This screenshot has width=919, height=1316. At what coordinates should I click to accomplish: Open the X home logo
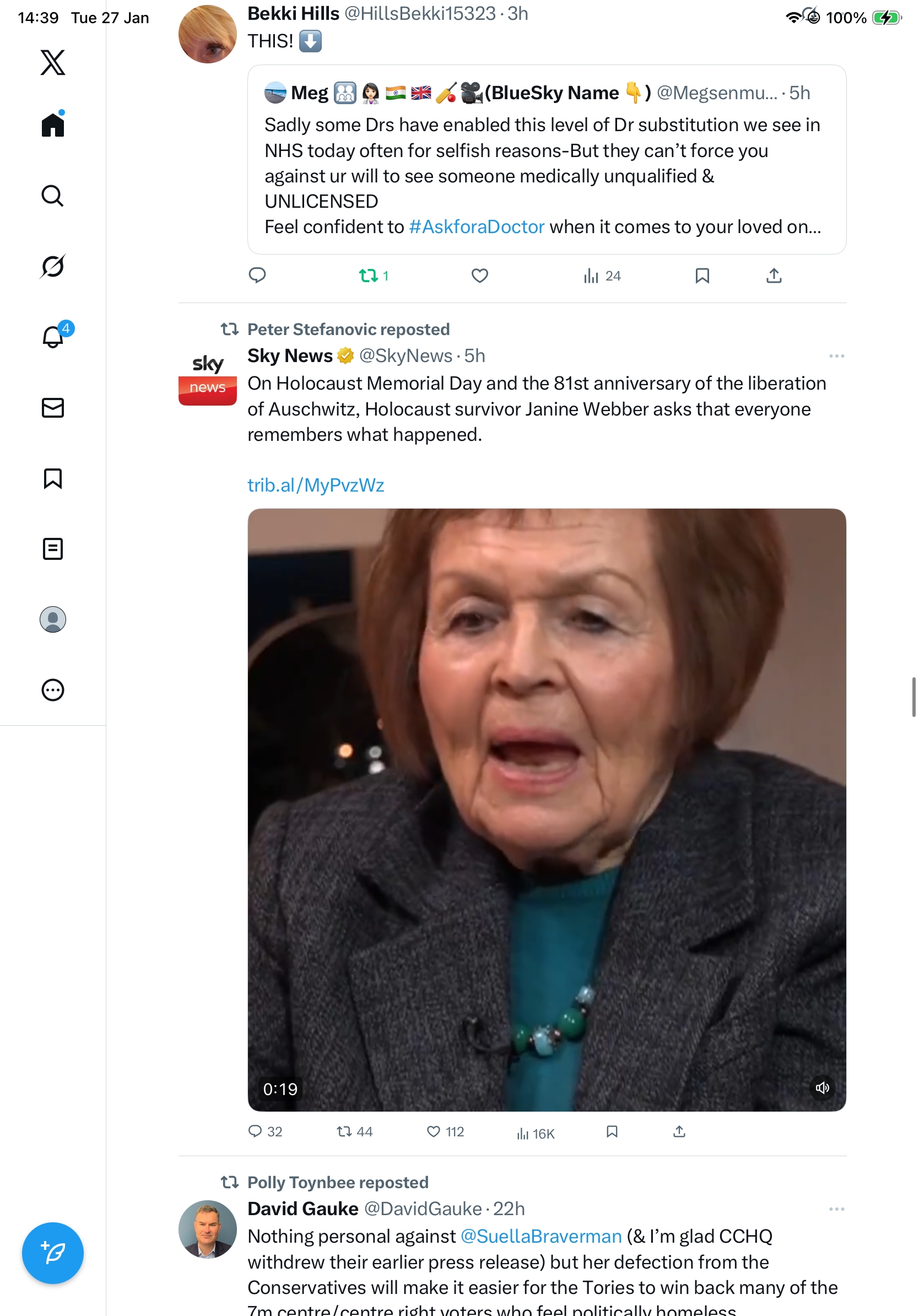click(53, 62)
